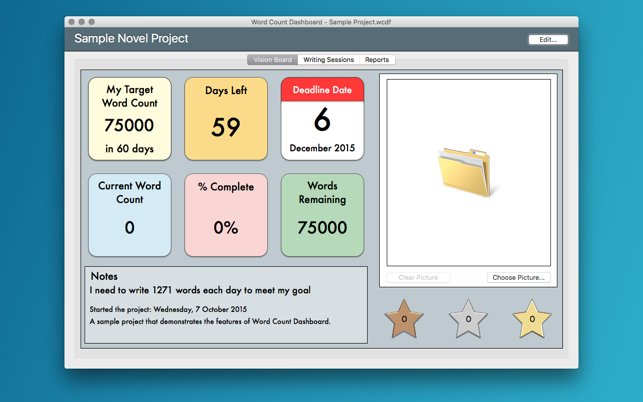Click the bronze star badge
The width and height of the screenshot is (643, 402).
pyautogui.click(x=404, y=319)
